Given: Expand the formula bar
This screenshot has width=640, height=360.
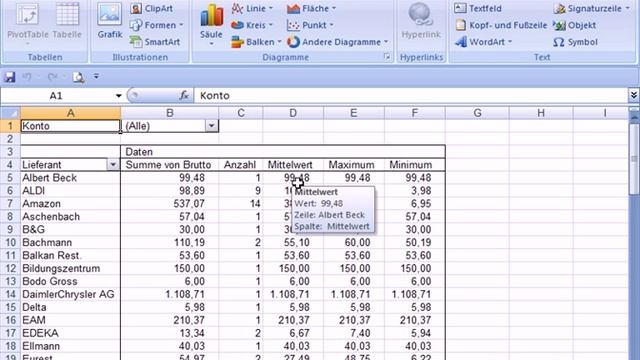Looking at the screenshot, I should point(633,96).
